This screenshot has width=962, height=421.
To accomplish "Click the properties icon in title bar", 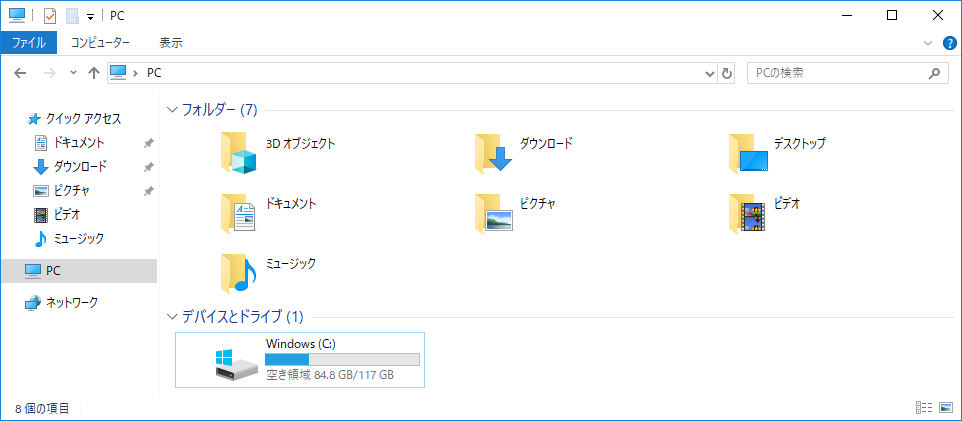I will tap(50, 16).
